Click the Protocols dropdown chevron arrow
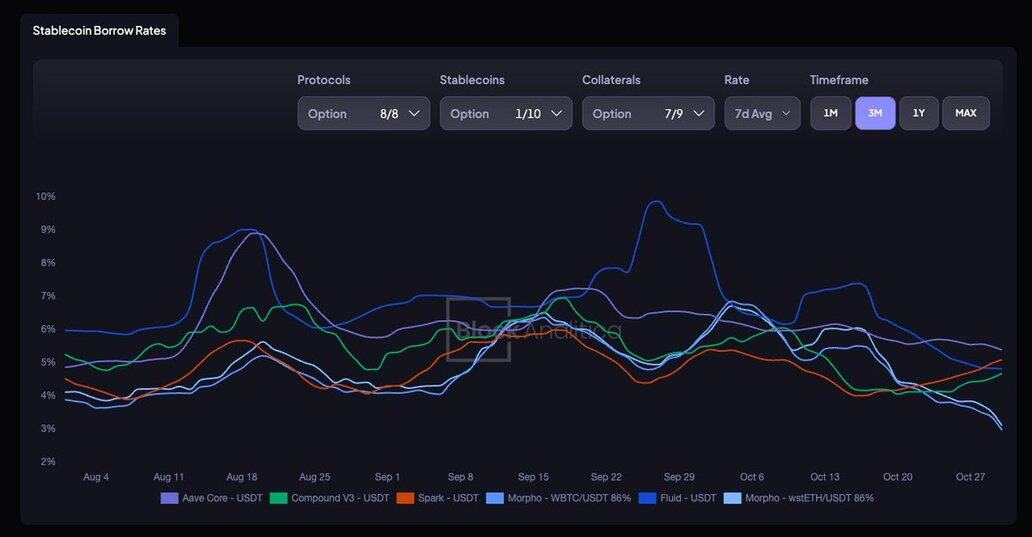 pyautogui.click(x=414, y=113)
